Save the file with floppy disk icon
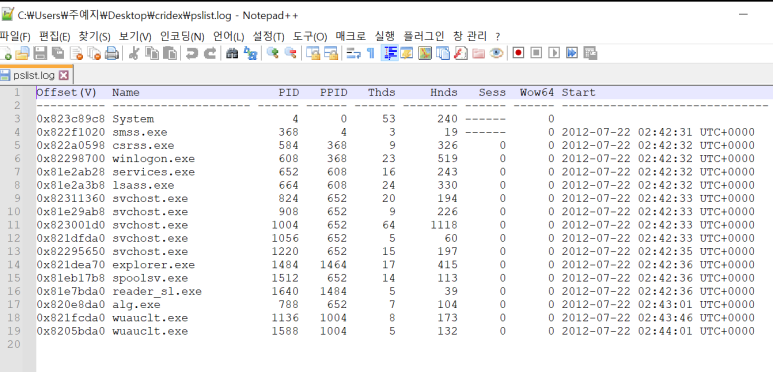 pos(40,53)
